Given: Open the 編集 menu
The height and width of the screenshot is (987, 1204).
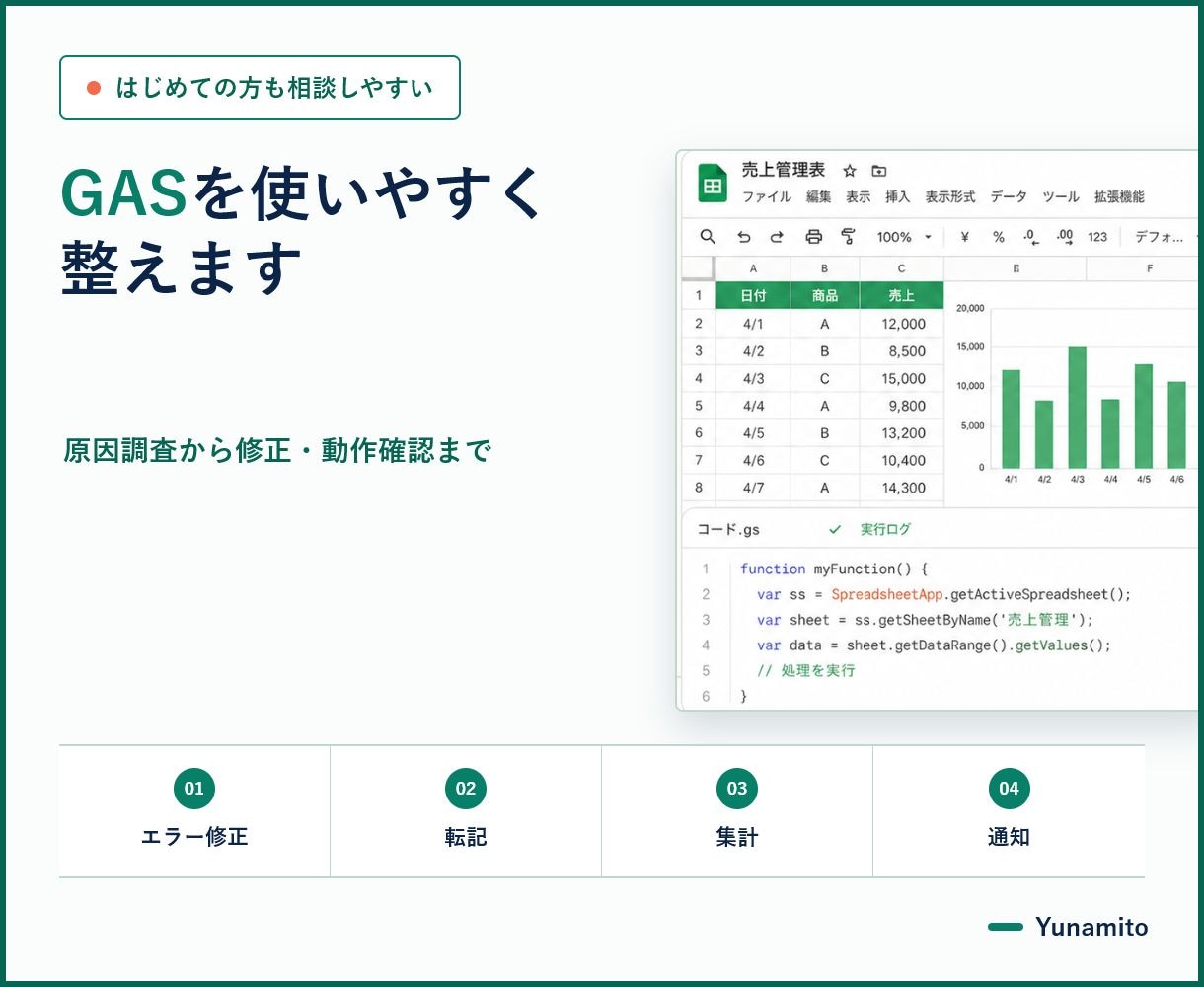Looking at the screenshot, I should click(x=819, y=197).
